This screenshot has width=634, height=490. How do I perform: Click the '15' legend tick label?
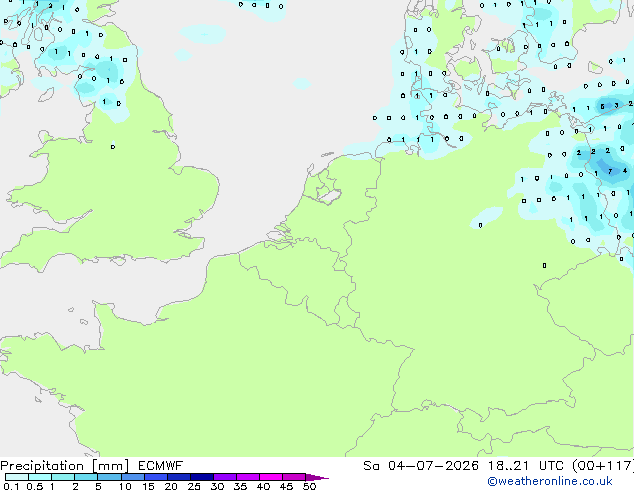pos(148,486)
